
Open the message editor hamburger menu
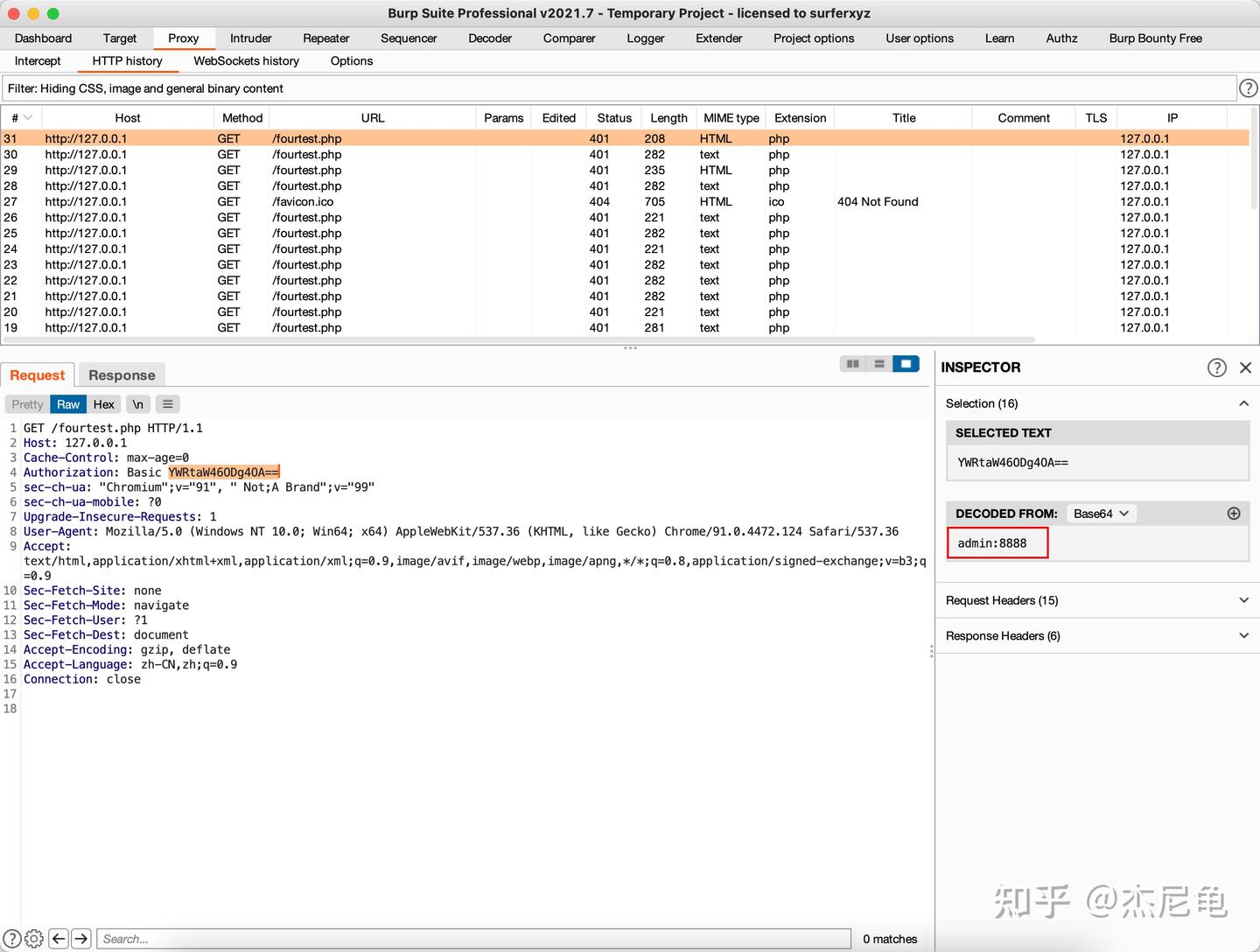tap(167, 404)
